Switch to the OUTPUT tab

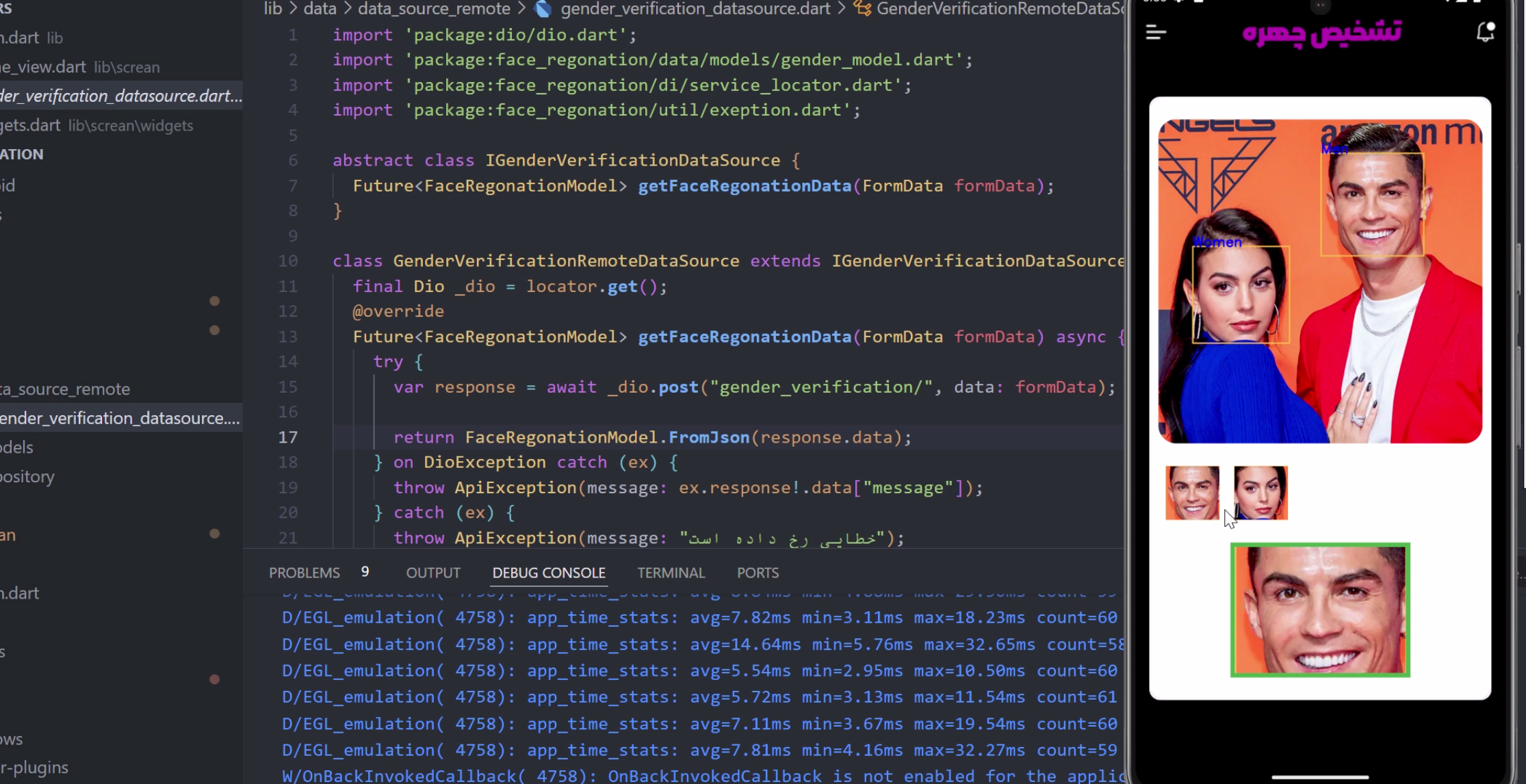pos(433,573)
